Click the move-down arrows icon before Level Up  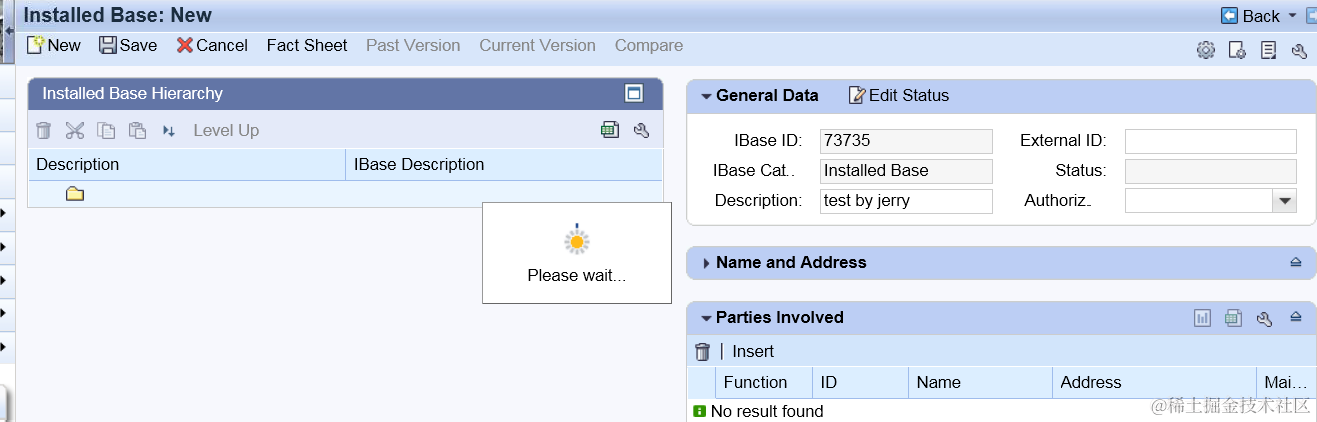click(169, 131)
